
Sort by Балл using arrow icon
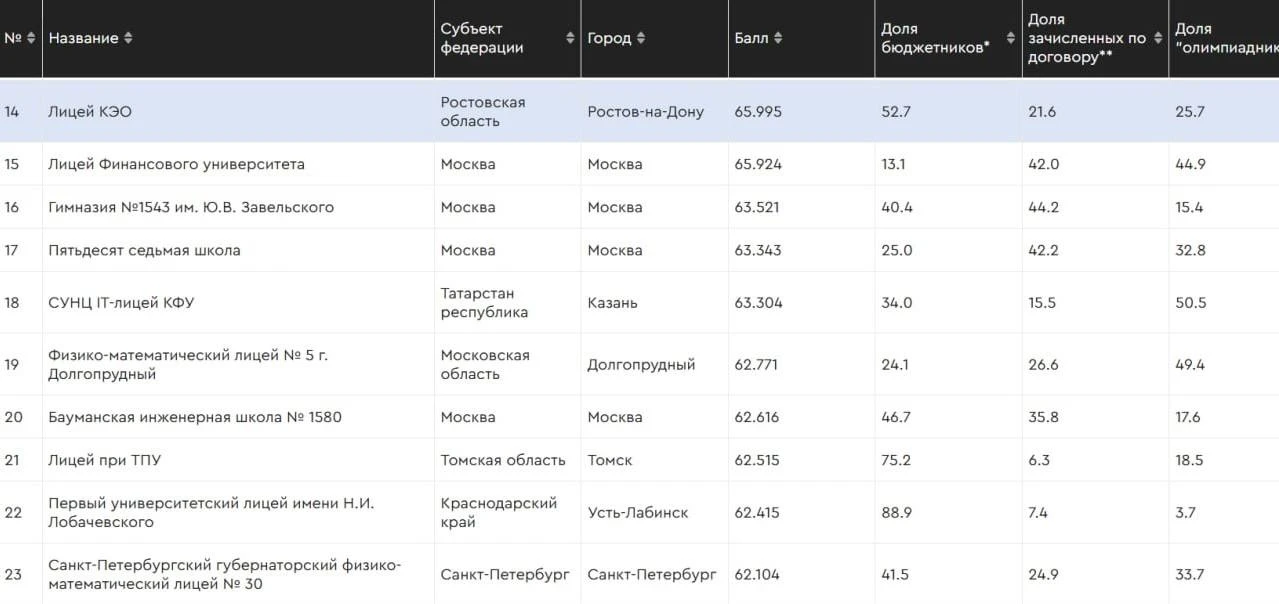pos(778,38)
